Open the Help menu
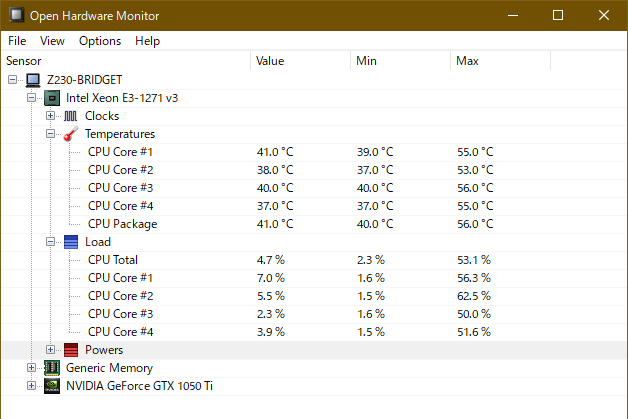Image resolution: width=628 pixels, height=419 pixels. (x=147, y=41)
